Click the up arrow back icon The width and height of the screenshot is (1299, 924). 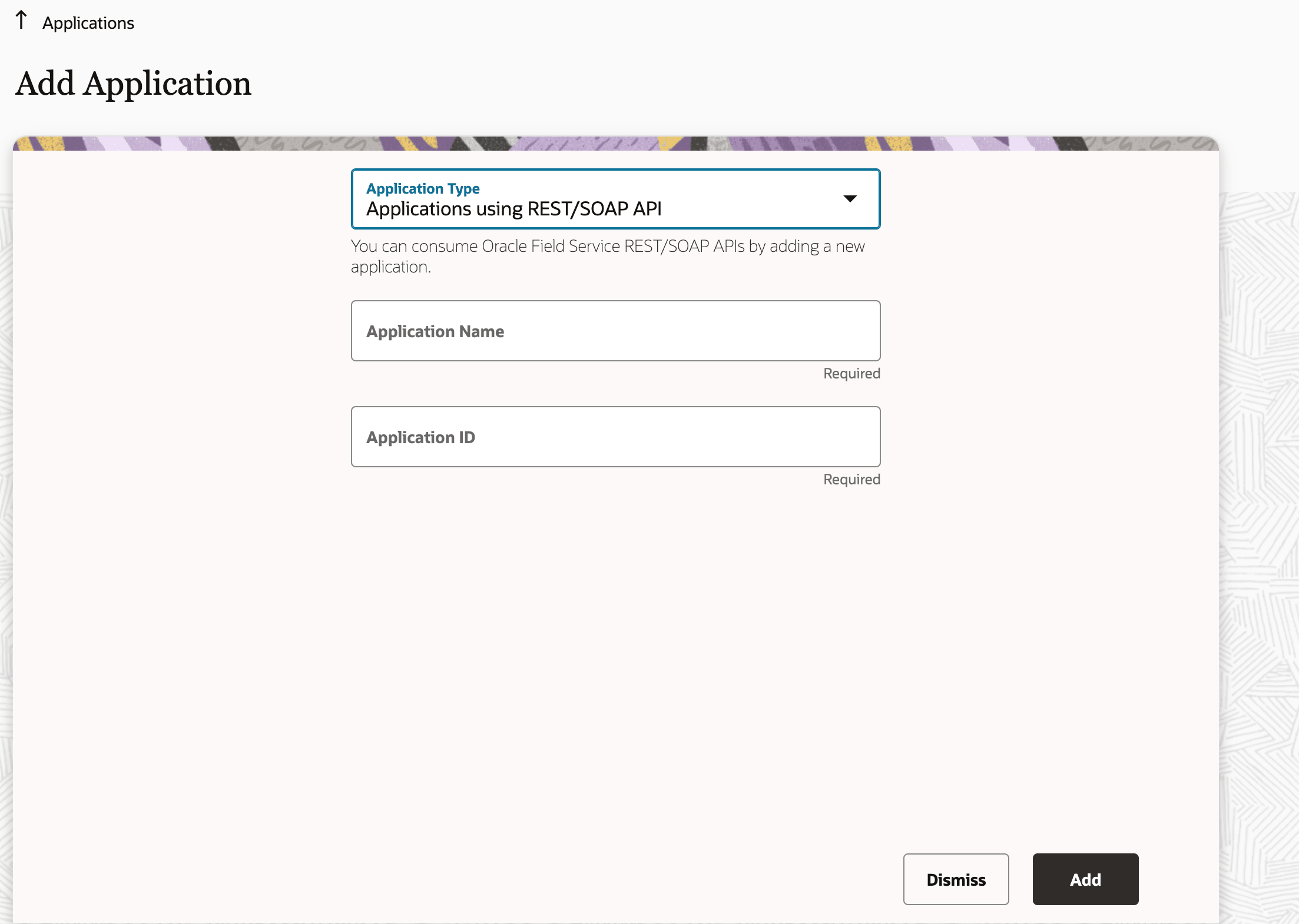pyautogui.click(x=21, y=20)
